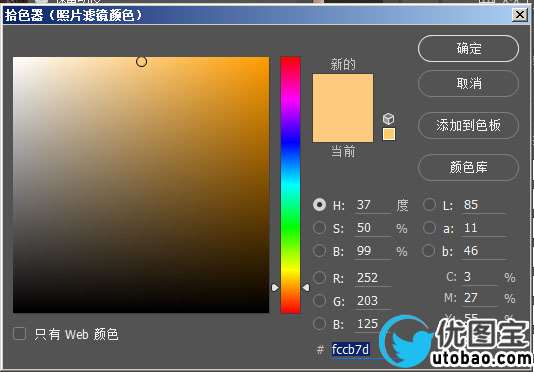The height and width of the screenshot is (372, 534).
Task: Click the hue slider left arrow marker
Action: 275,288
